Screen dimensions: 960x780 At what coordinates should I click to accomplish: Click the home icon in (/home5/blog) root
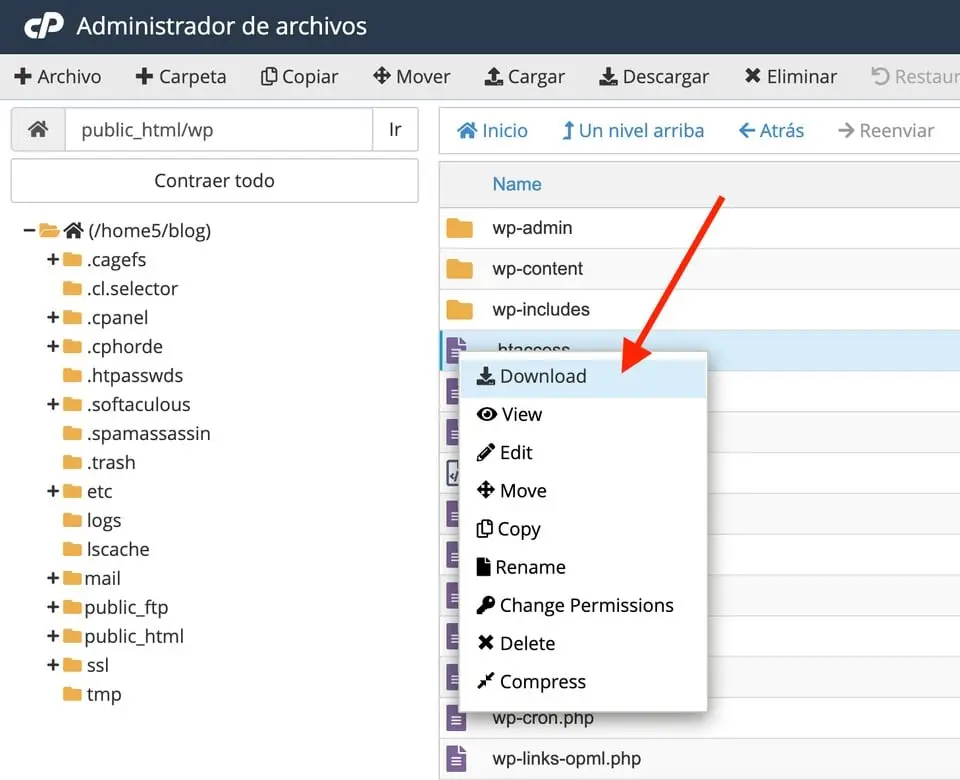pos(73,230)
